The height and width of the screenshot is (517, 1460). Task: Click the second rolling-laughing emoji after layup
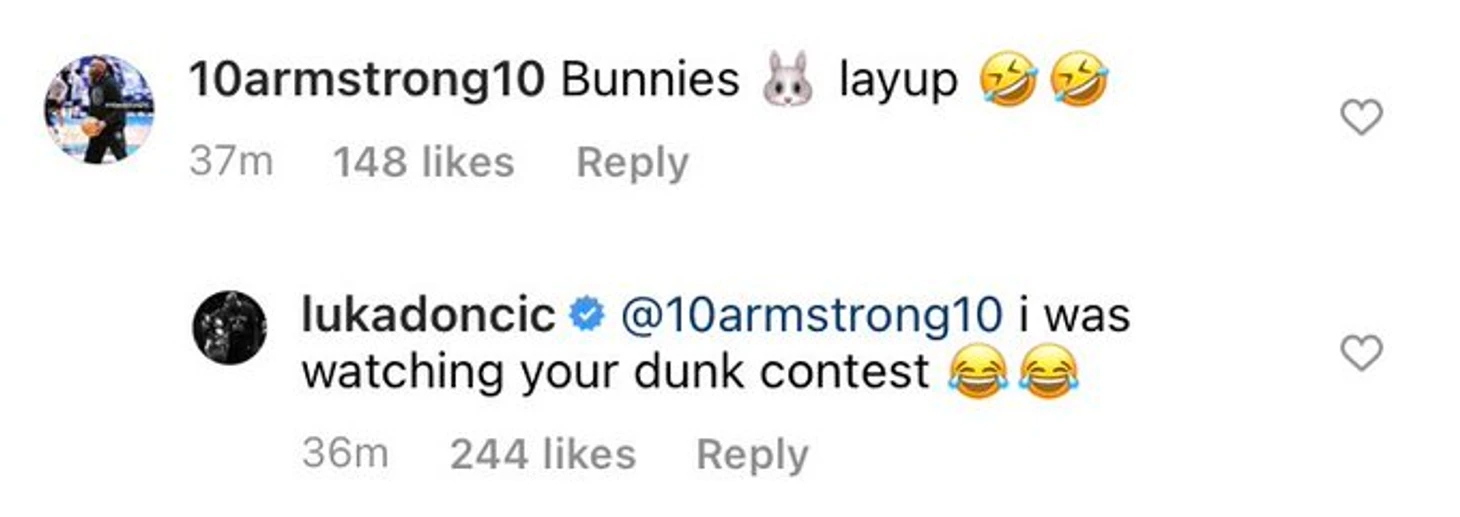1079,82
